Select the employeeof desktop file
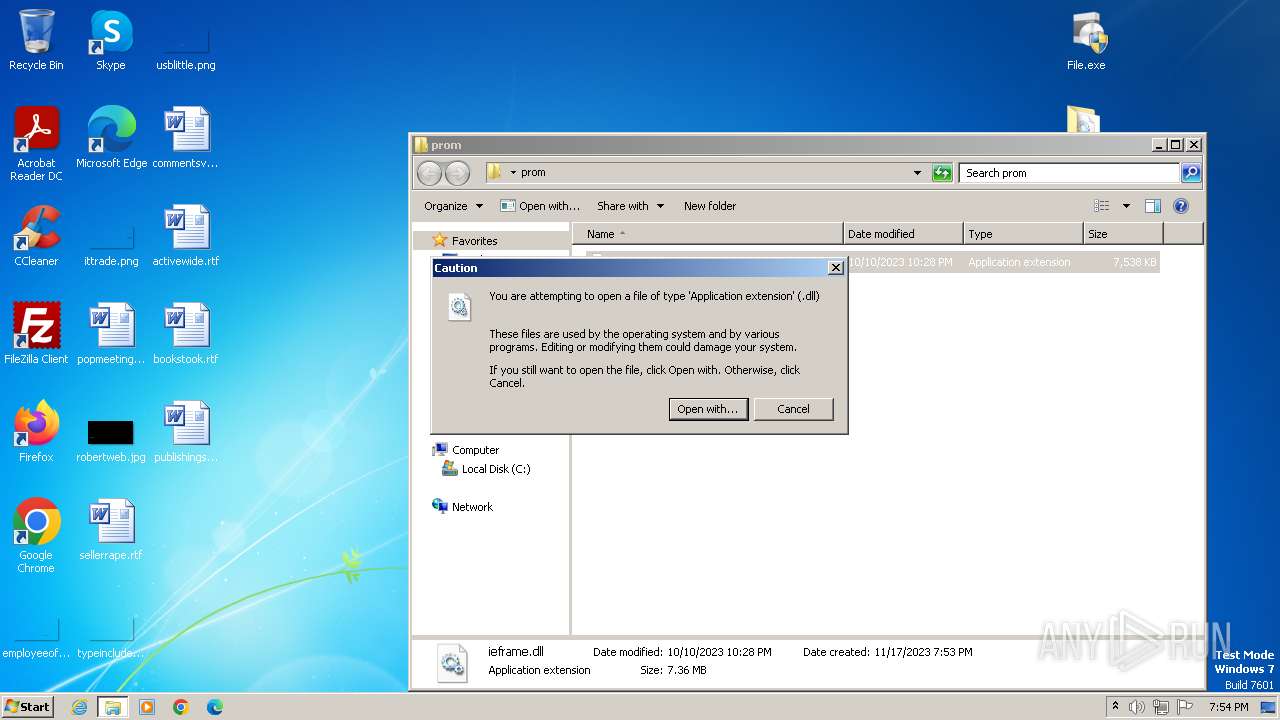 pos(36,636)
